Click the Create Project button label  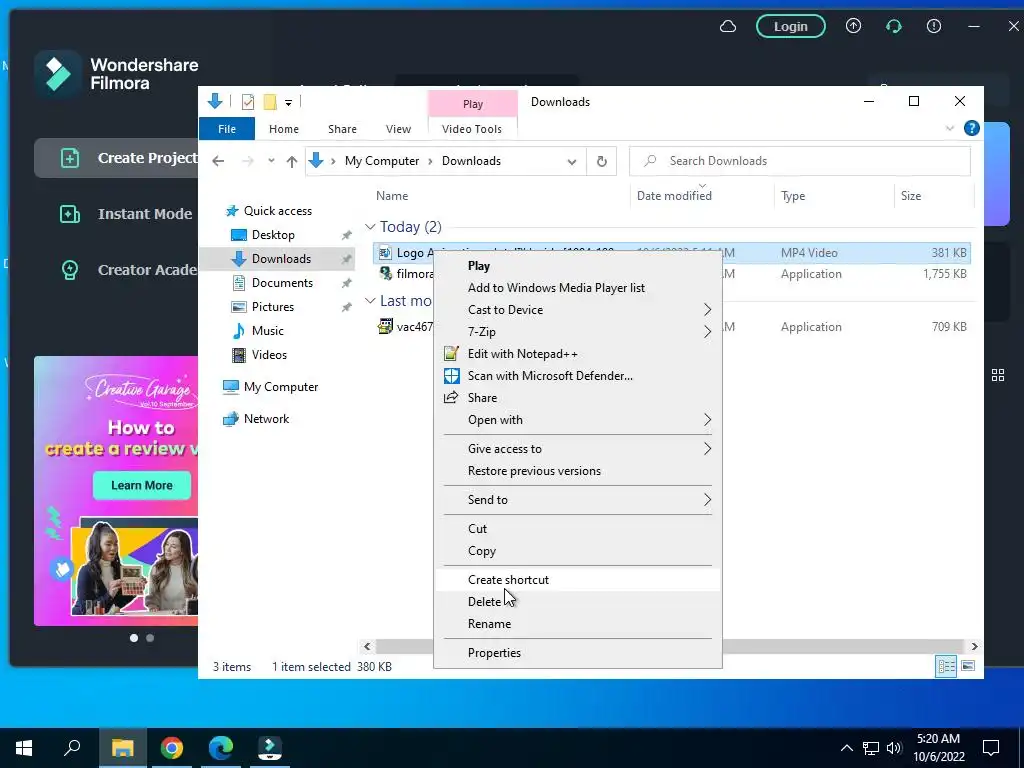(x=148, y=158)
